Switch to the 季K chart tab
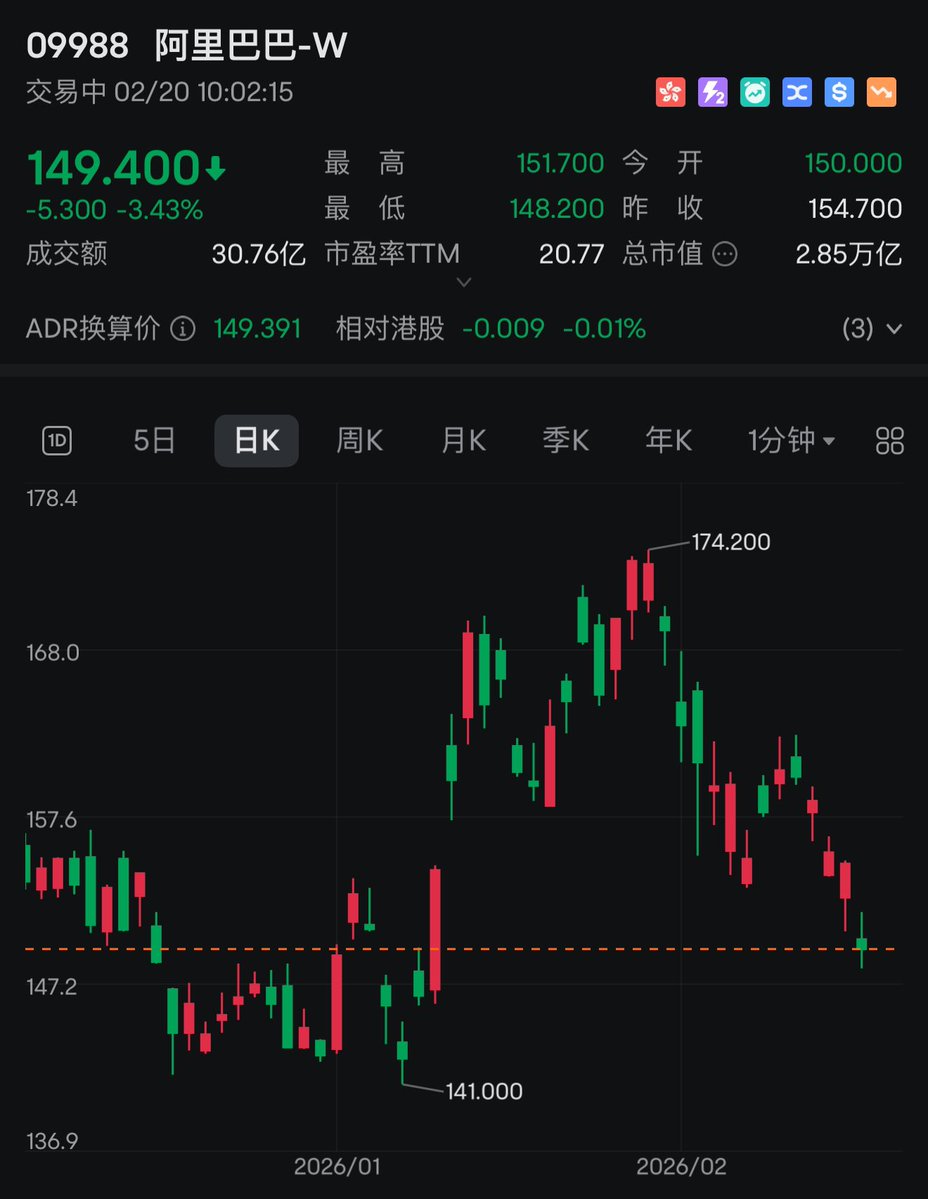 (x=566, y=440)
